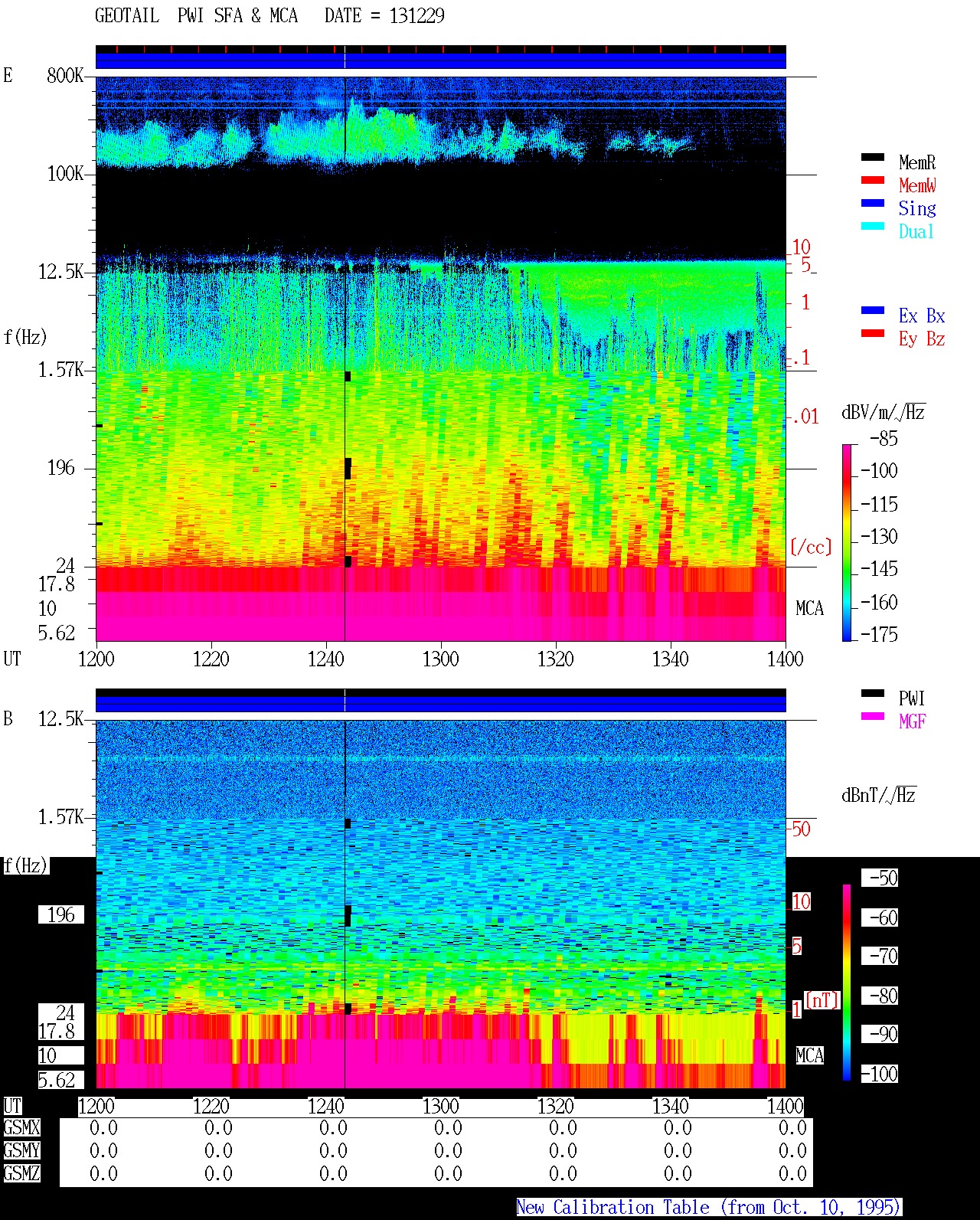Click the red MemW legend swatch

[873, 181]
